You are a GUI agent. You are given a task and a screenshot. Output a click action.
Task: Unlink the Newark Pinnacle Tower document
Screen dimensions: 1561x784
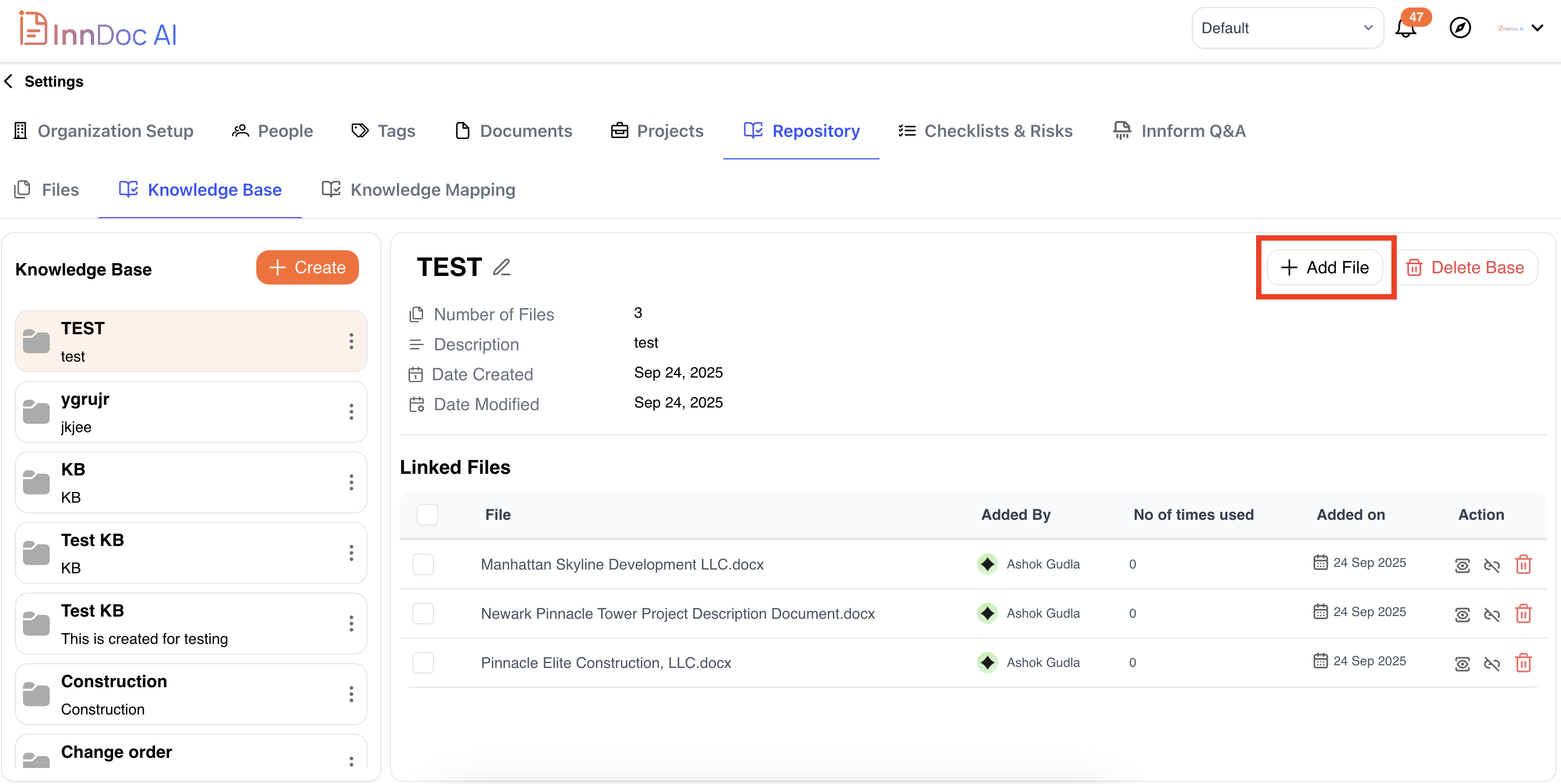pos(1491,614)
